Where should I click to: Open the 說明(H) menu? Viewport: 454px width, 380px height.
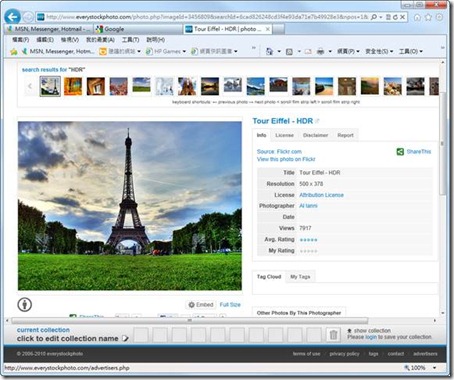point(155,40)
